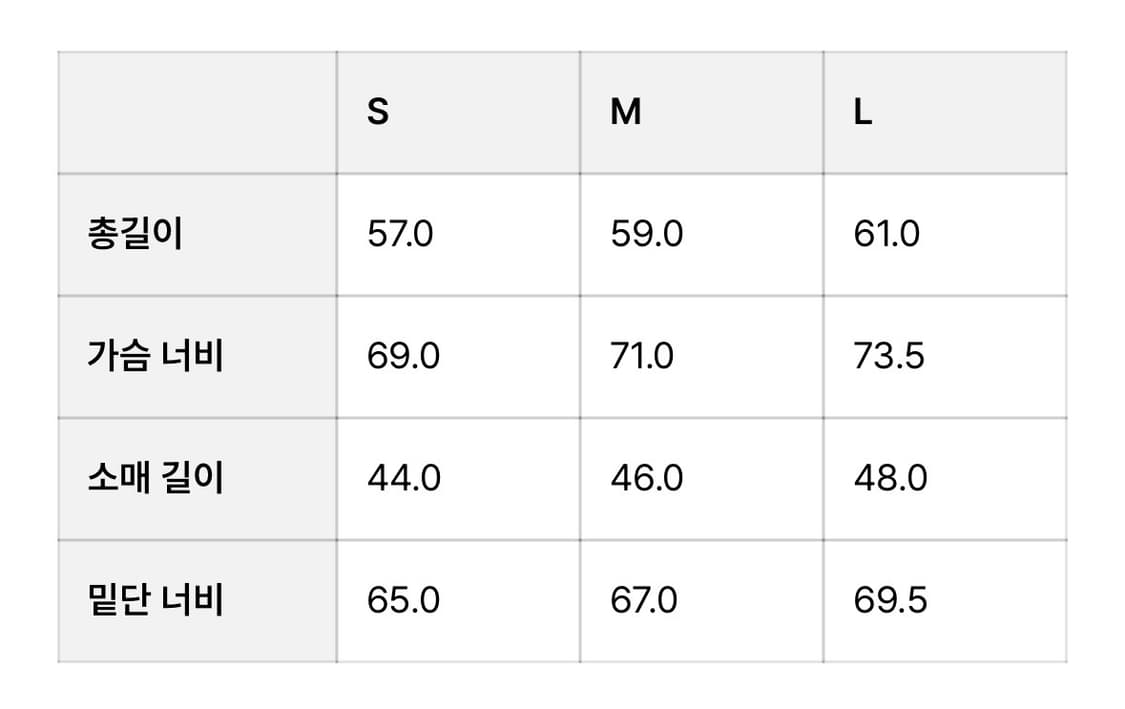Viewport: 1125px width, 709px height.
Task: Select the 46.0 sleeve length cell
Action: pyautogui.click(x=647, y=479)
